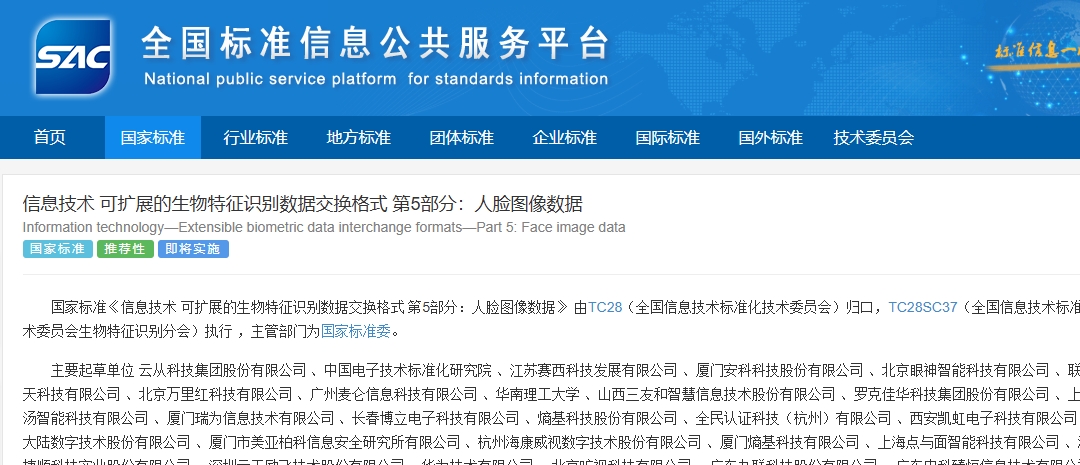Screen dimensions: 1080x465
Task: Click the Chinese site title 全国标准信息公共服务平台
Action: (x=375, y=43)
